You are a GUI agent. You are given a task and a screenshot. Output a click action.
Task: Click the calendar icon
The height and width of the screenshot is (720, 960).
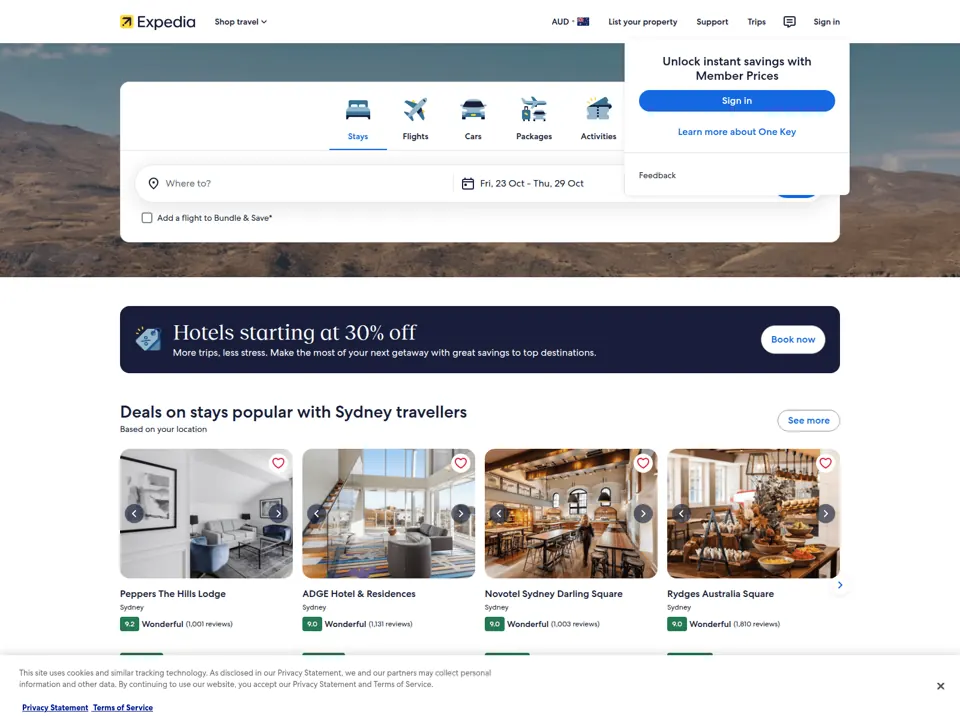[x=467, y=184]
